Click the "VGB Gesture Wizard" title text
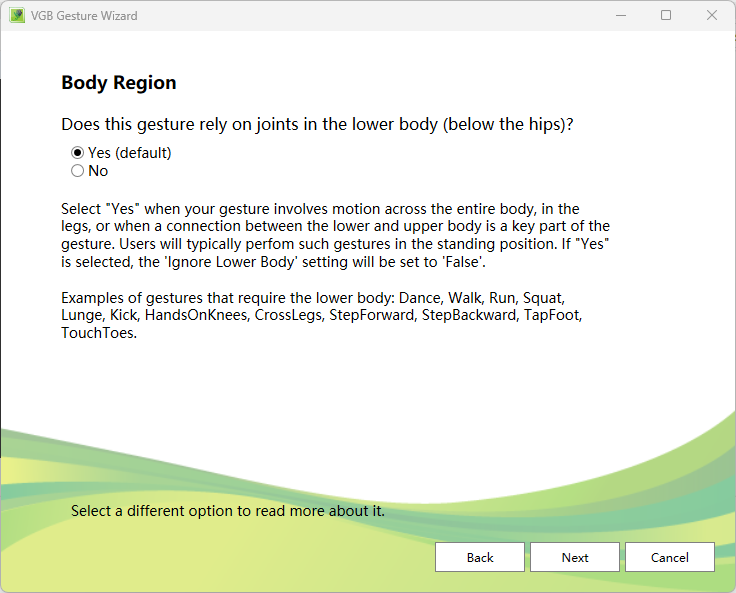The height and width of the screenshot is (593, 736). click(x=84, y=16)
